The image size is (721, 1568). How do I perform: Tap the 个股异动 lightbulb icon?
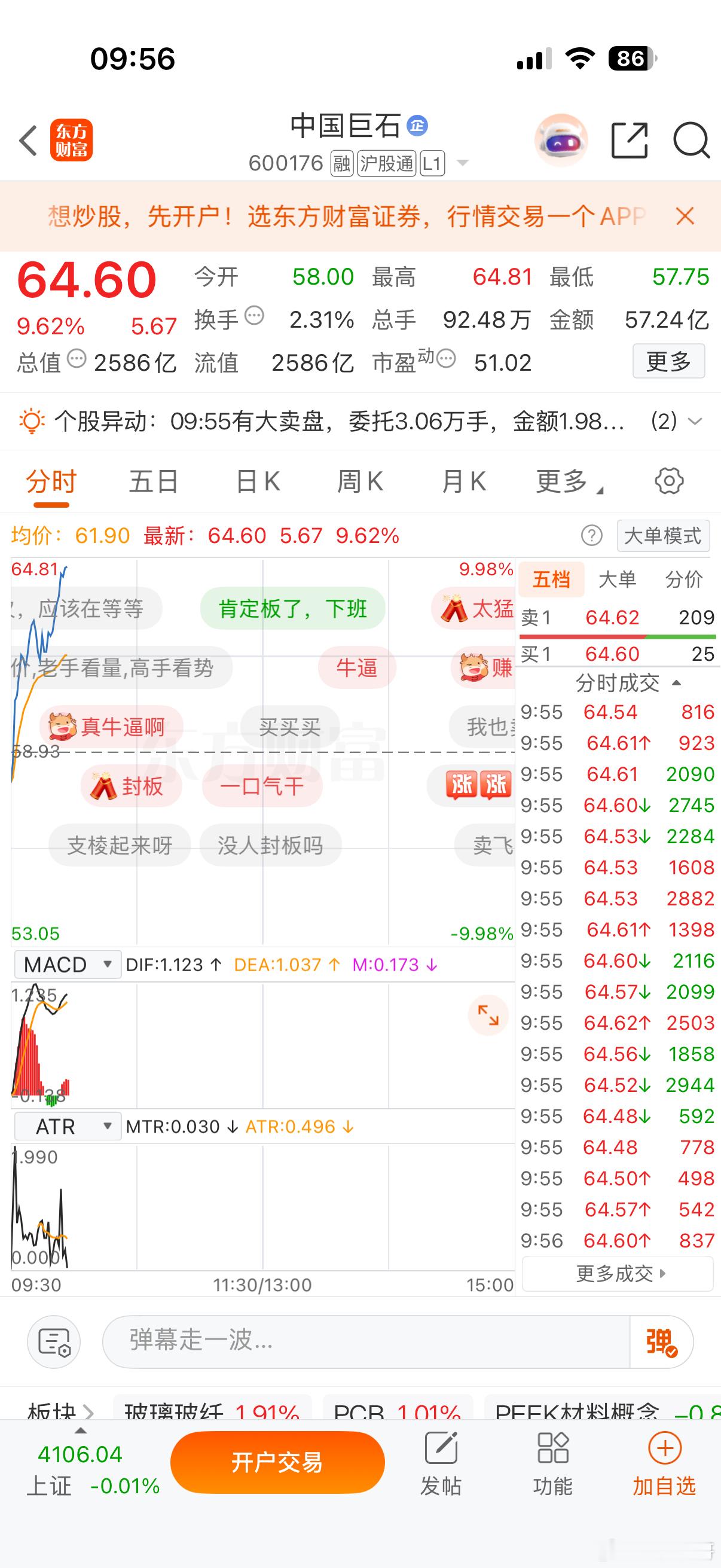point(32,421)
